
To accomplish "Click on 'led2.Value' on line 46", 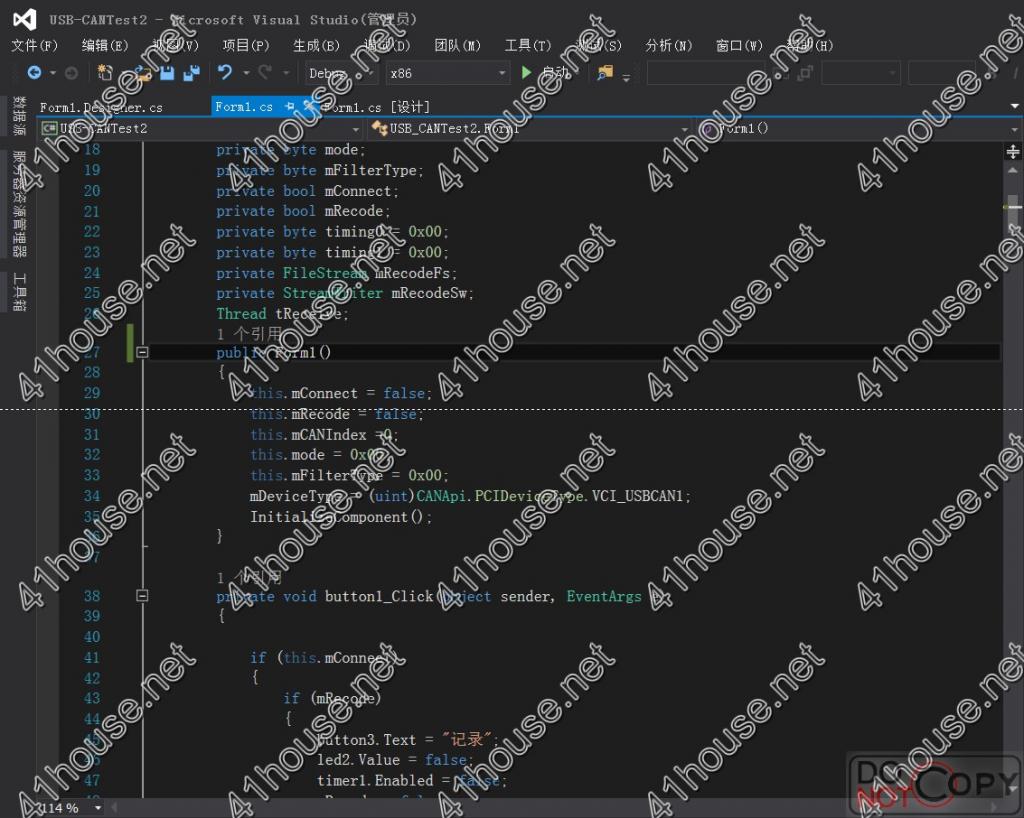I will 358,760.
